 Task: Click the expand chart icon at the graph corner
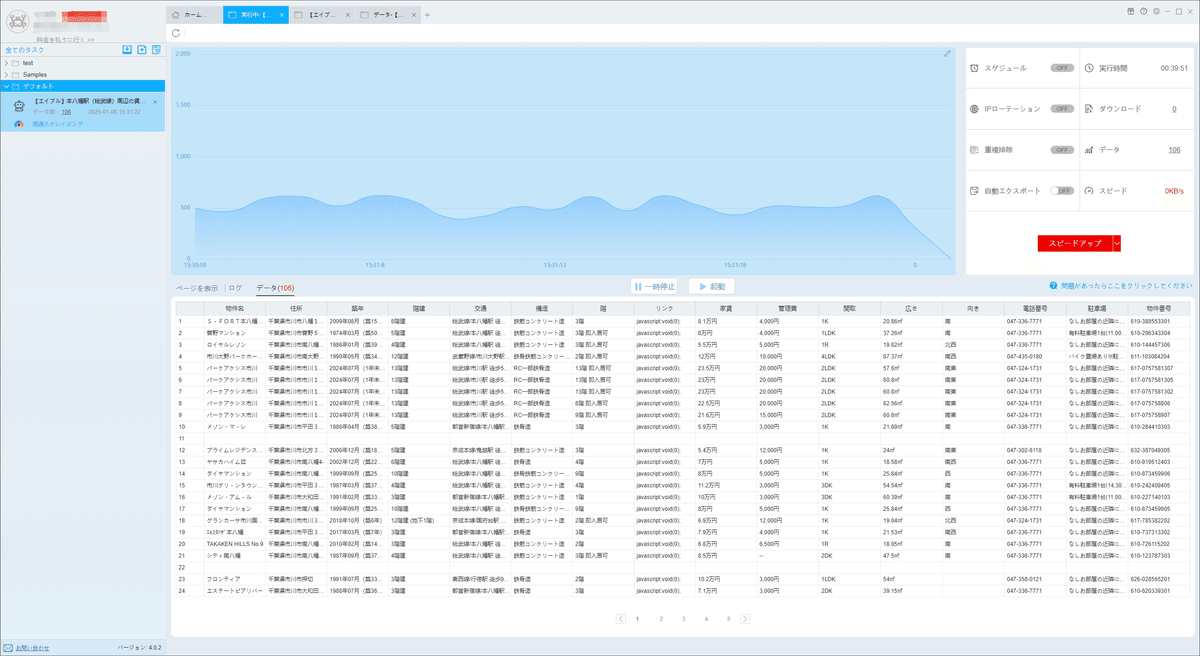click(x=947, y=53)
